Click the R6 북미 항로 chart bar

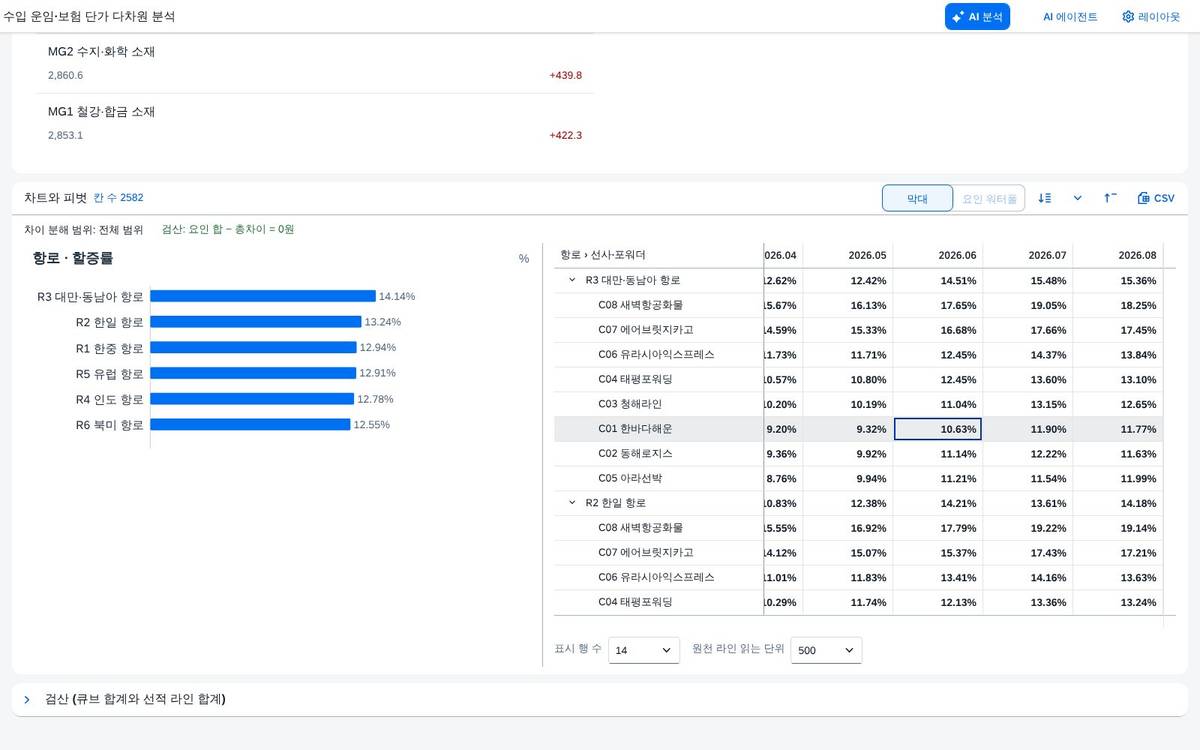(x=250, y=424)
